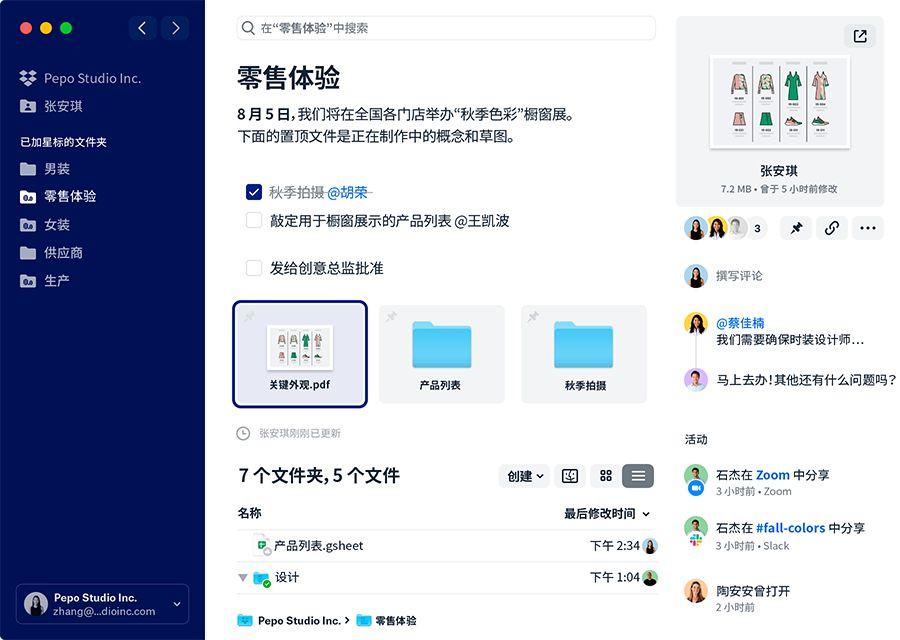This screenshot has height=640, width=900.
Task: Mark 发给创意总监批准 as done
Action: click(x=253, y=268)
